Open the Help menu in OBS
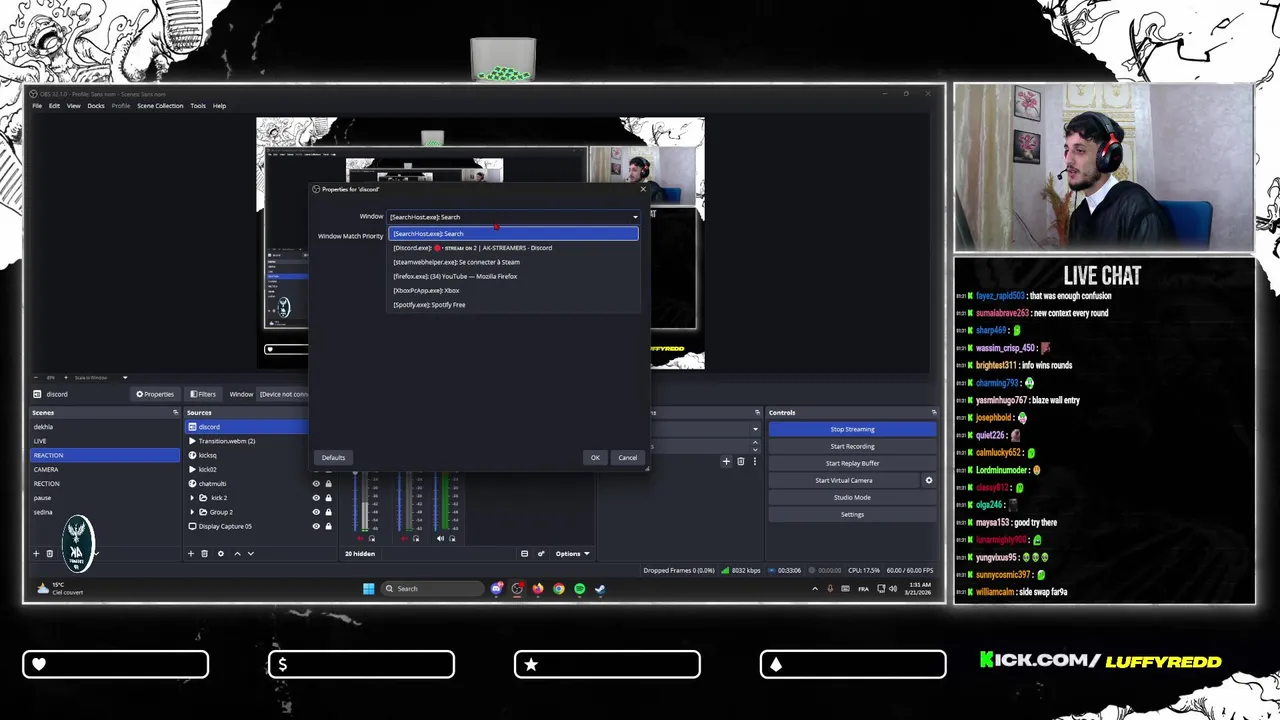Image resolution: width=1280 pixels, height=720 pixels. [x=219, y=105]
